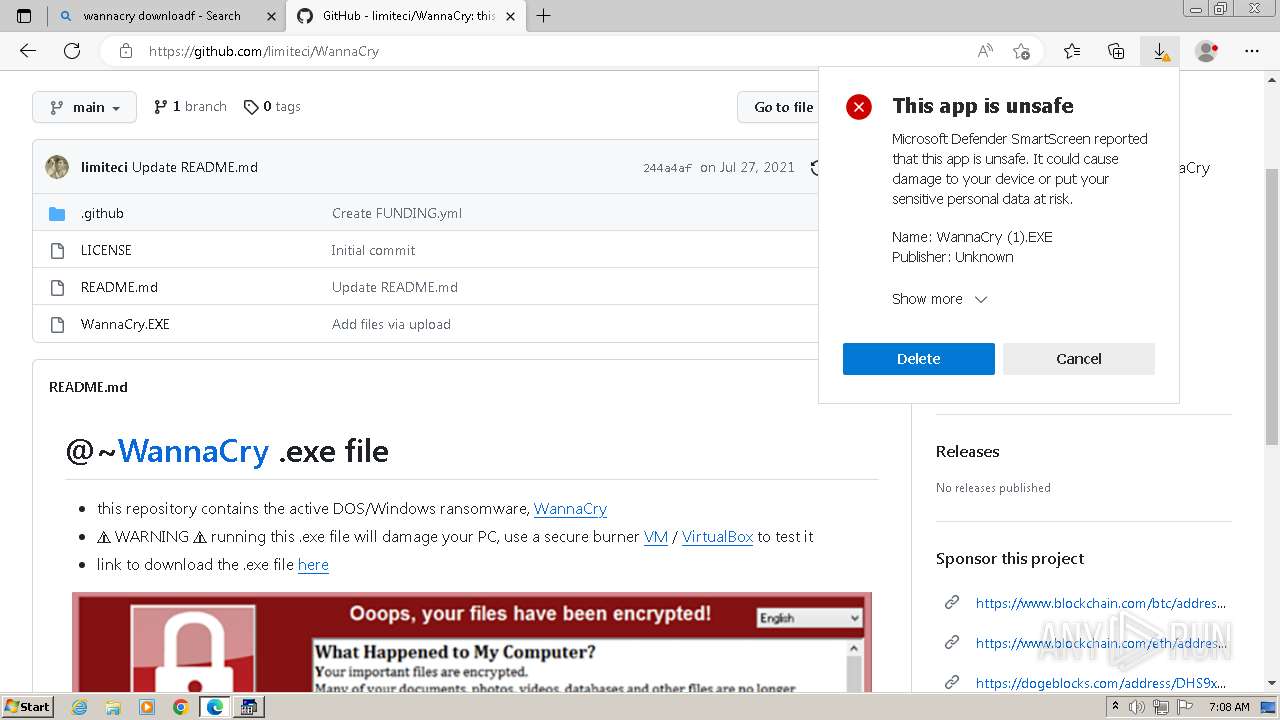Click the README.md file icon
Viewport: 1280px width, 720px height.
[57, 287]
